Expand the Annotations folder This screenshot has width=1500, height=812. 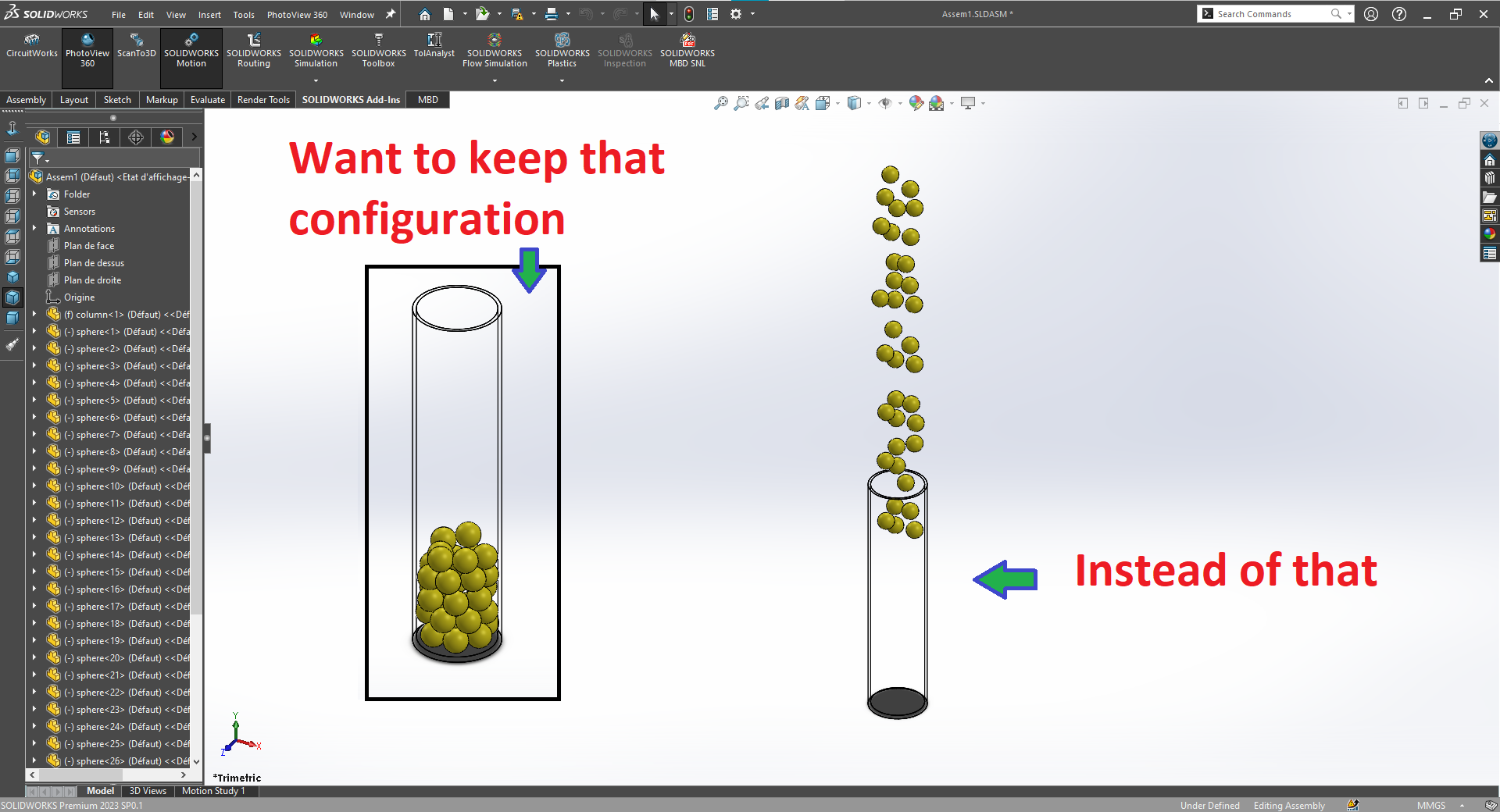pyautogui.click(x=34, y=228)
